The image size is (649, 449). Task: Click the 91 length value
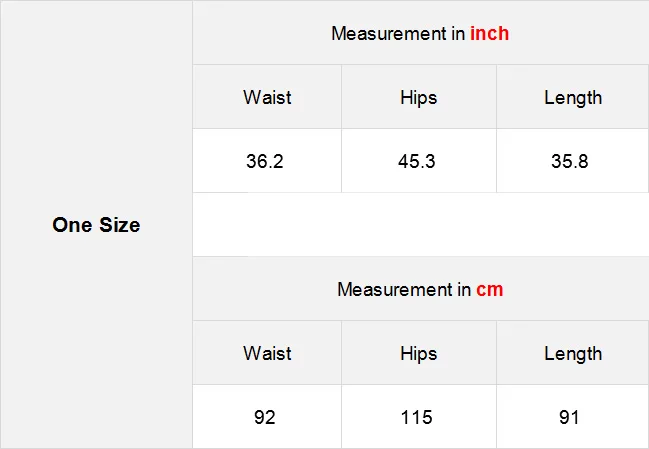click(570, 417)
